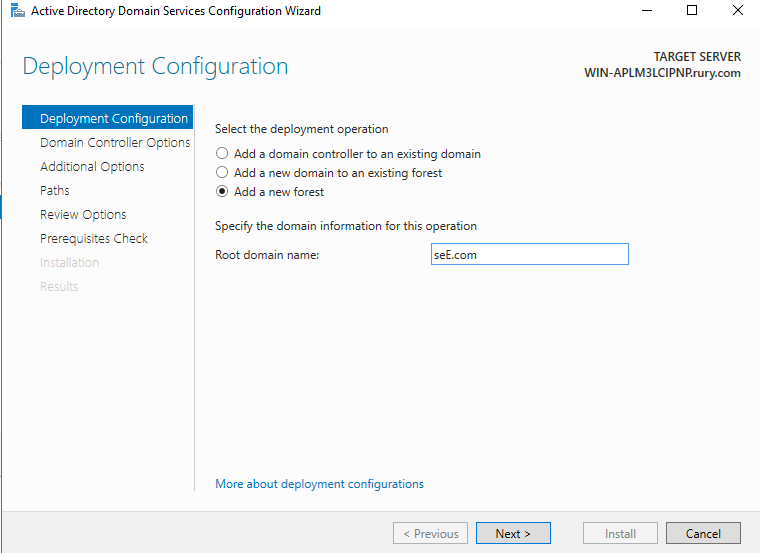The width and height of the screenshot is (760, 553).
Task: Click the Select the deployment operation text
Action: coord(301,129)
